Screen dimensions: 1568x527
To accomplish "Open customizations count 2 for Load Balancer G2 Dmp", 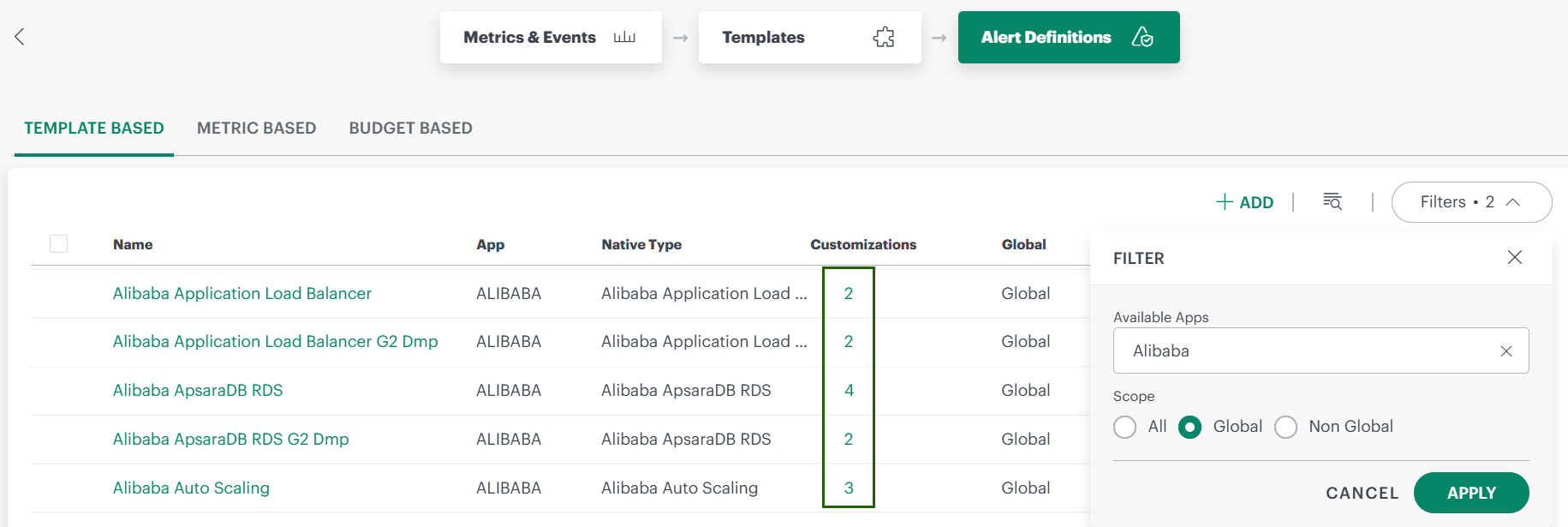I will point(849,341).
